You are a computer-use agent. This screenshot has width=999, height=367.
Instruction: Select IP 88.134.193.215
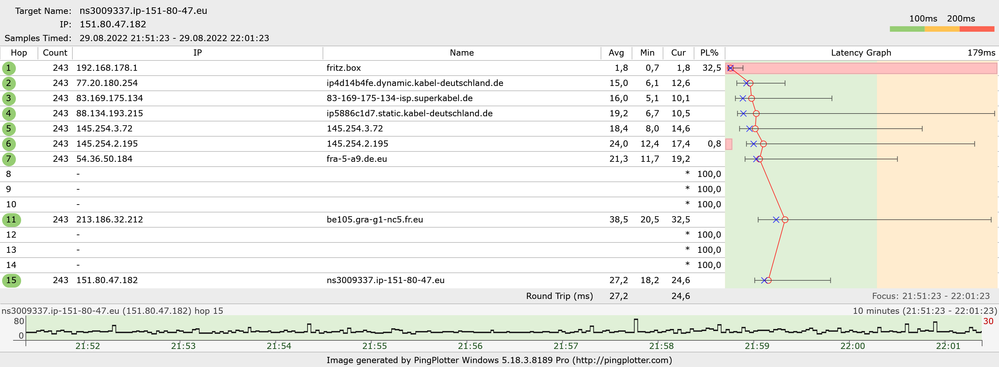(x=109, y=113)
